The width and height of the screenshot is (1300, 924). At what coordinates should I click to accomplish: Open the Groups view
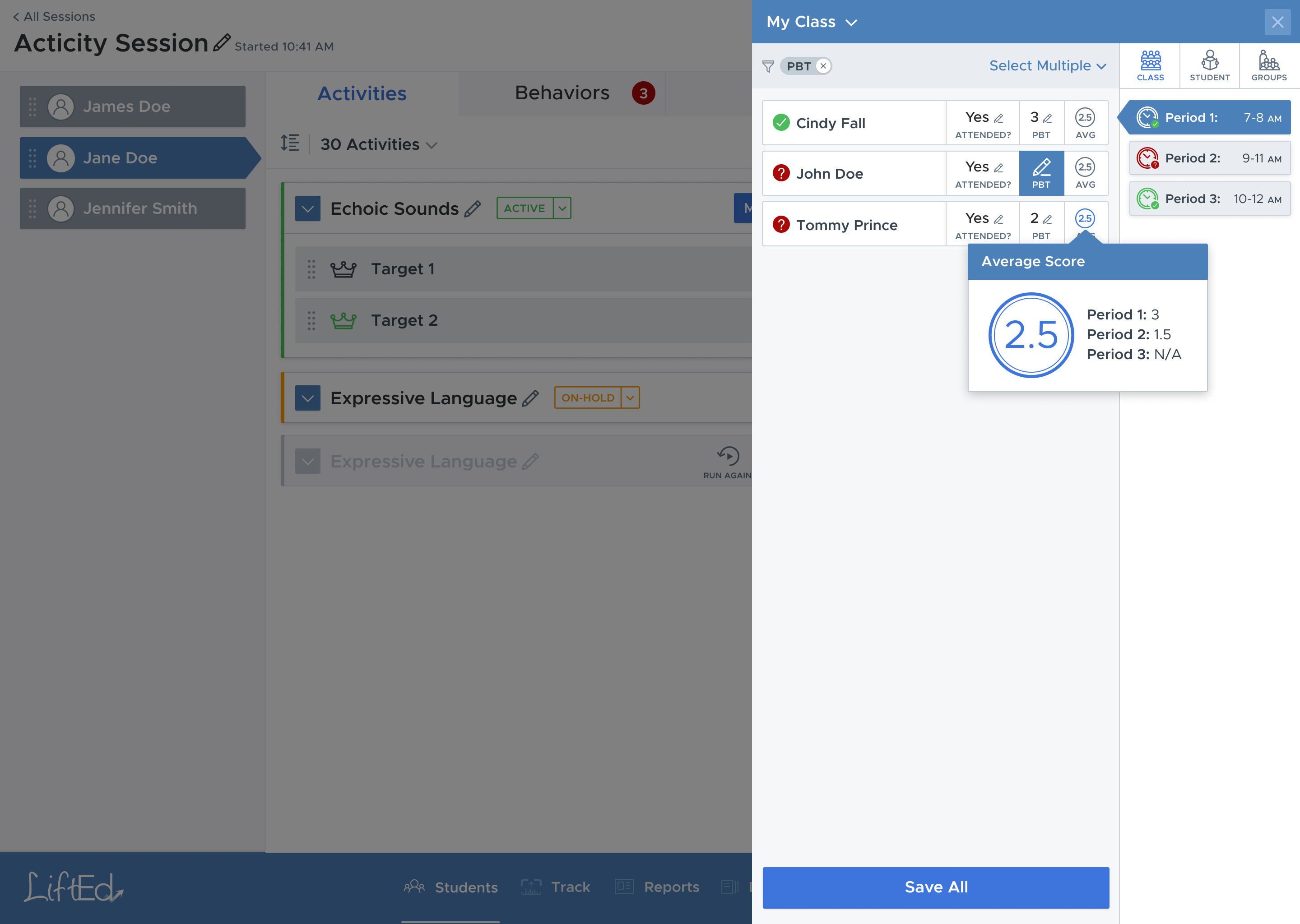tap(1268, 65)
